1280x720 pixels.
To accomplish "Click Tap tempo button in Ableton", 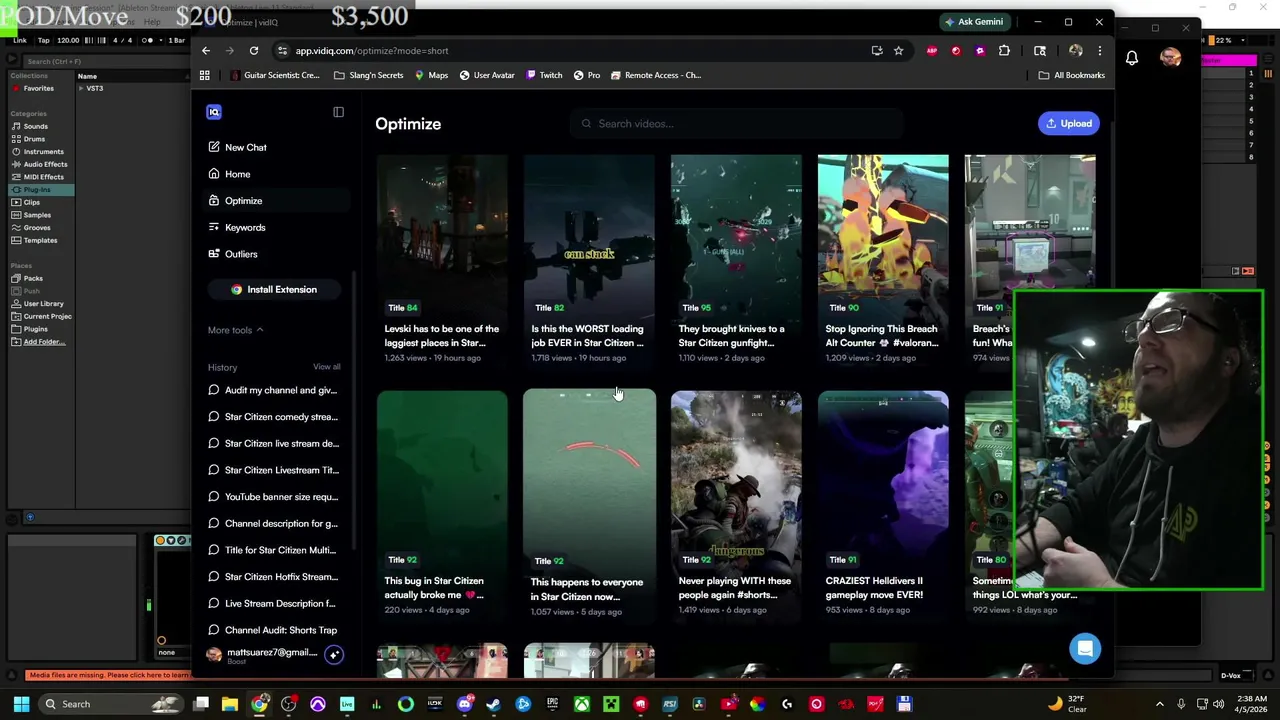I will [43, 40].
